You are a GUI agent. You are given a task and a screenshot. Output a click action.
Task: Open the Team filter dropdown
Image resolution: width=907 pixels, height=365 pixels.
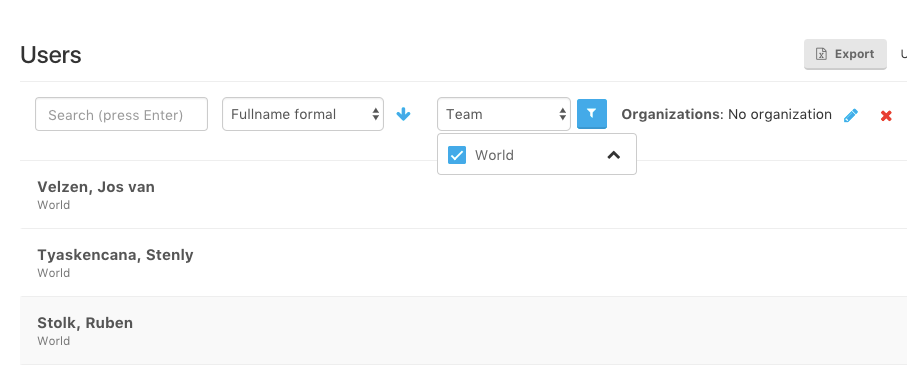point(504,114)
